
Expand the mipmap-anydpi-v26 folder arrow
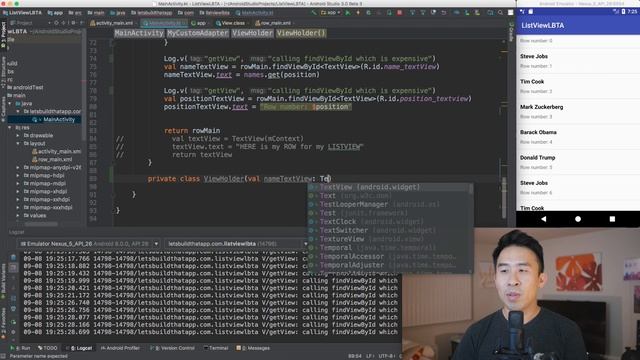pos(18,167)
